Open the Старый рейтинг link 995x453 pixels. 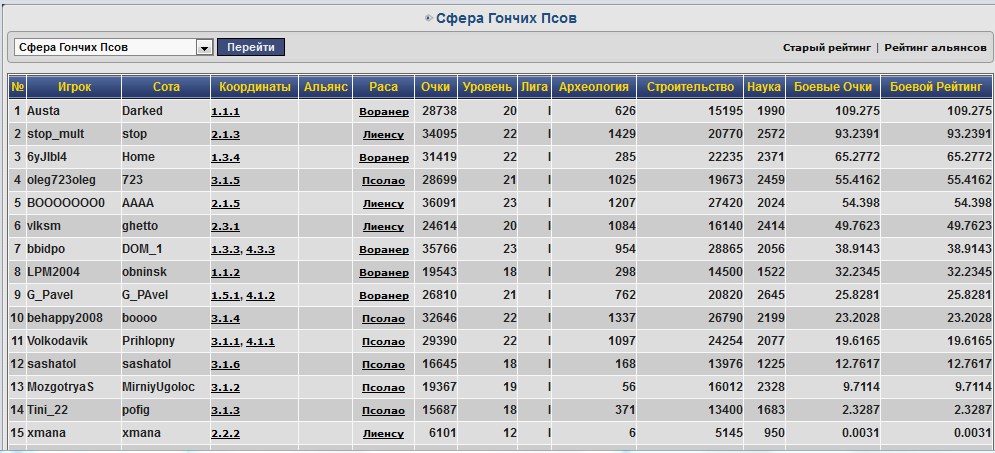pos(826,47)
